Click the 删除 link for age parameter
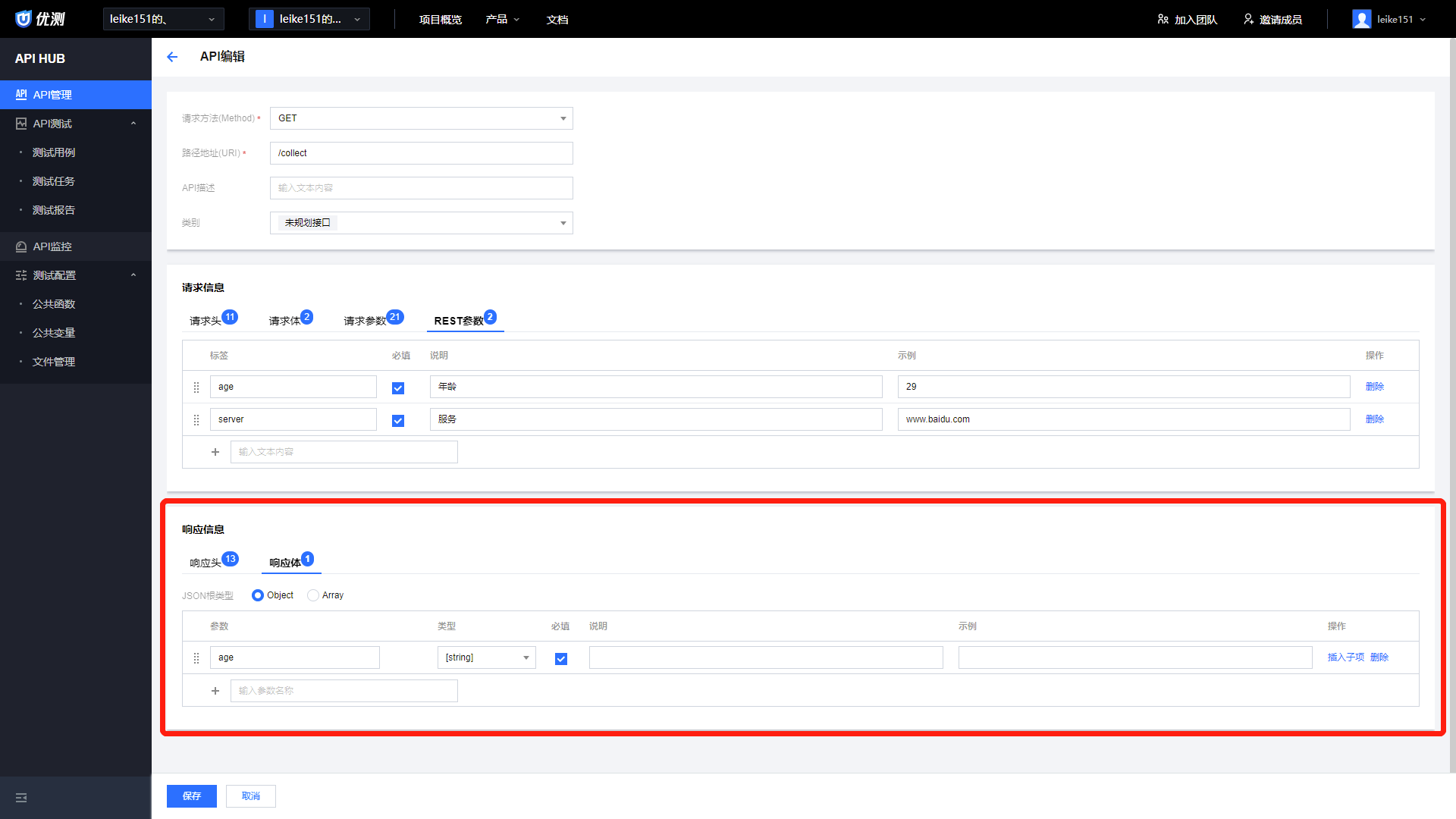 (1380, 657)
